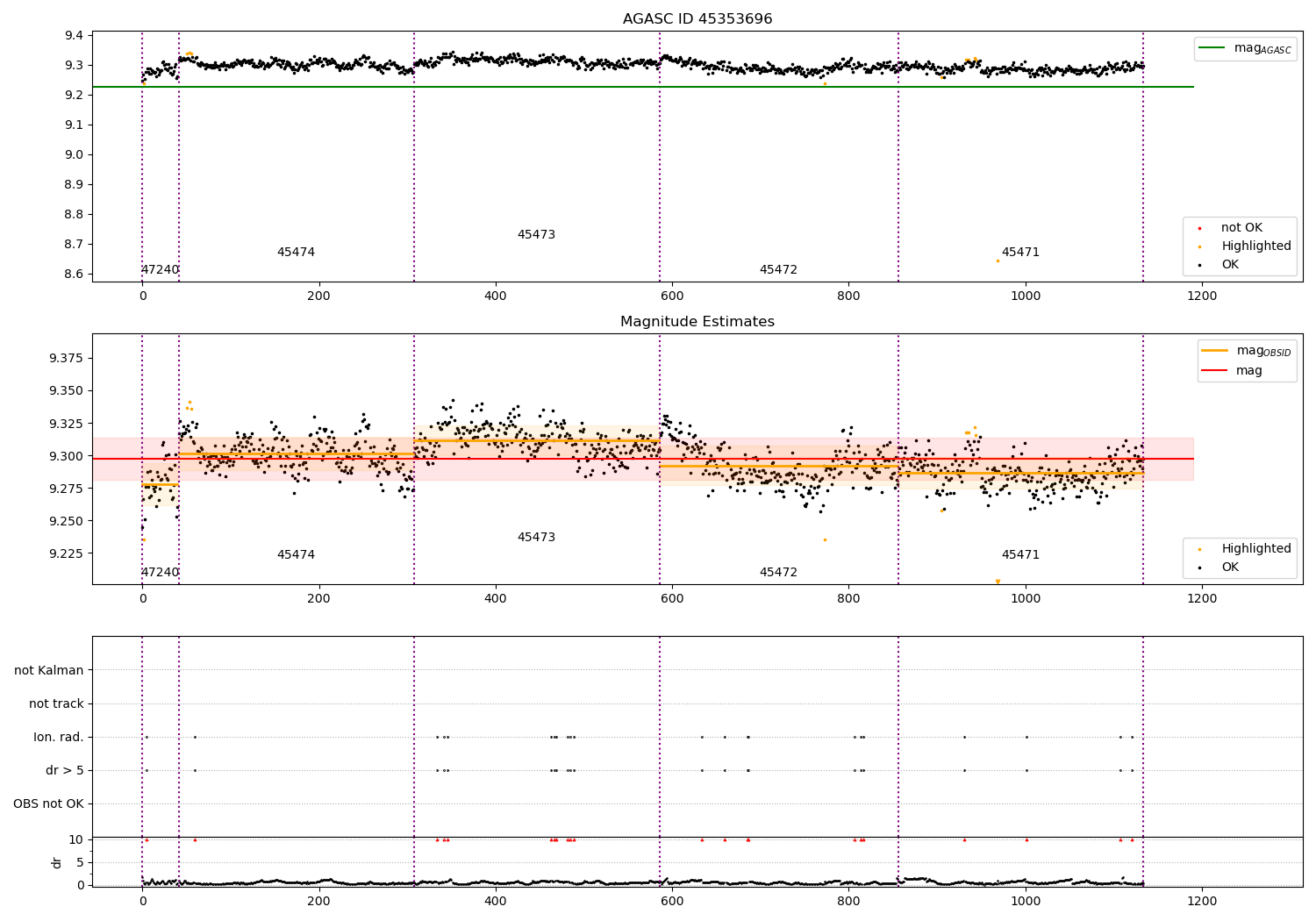The height and width of the screenshot is (921, 1316).
Task: Click the 600 x-axis tick of Magnitude Estimates plot
Action: click(672, 599)
